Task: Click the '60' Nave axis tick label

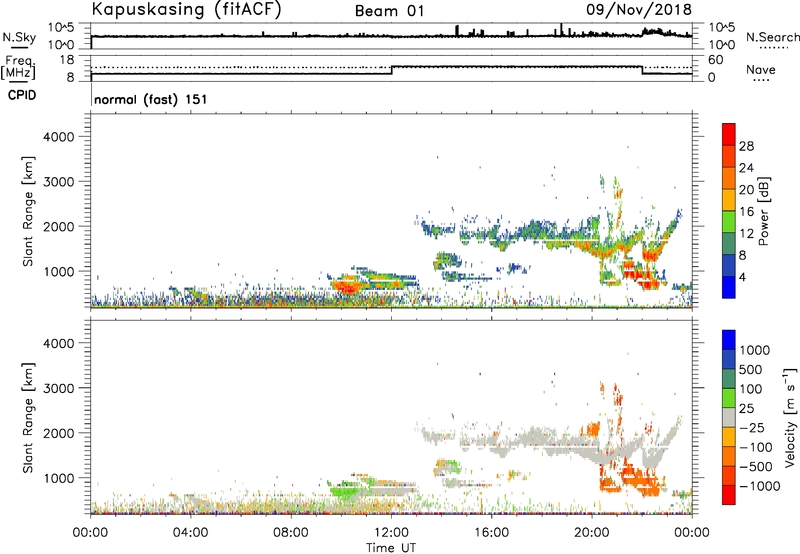Action: 715,60
